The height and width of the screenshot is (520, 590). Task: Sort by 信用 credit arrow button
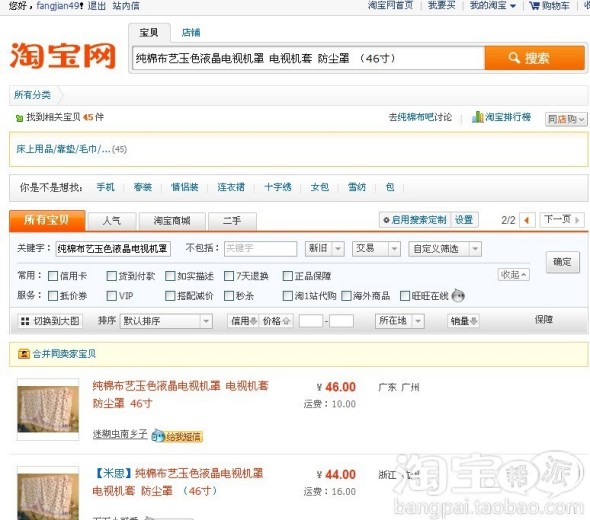click(x=243, y=321)
